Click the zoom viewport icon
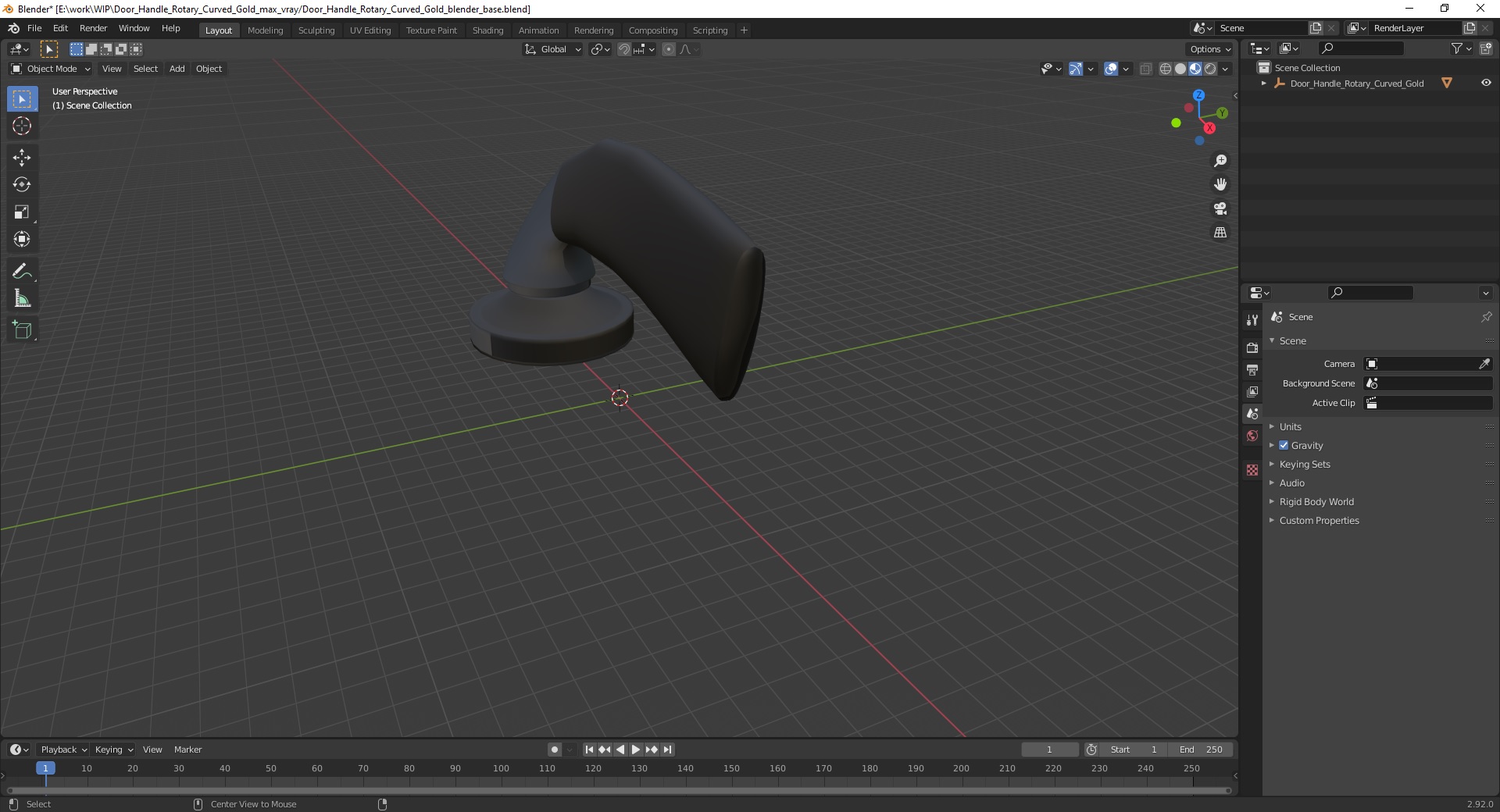The image size is (1500, 812). point(1220,161)
